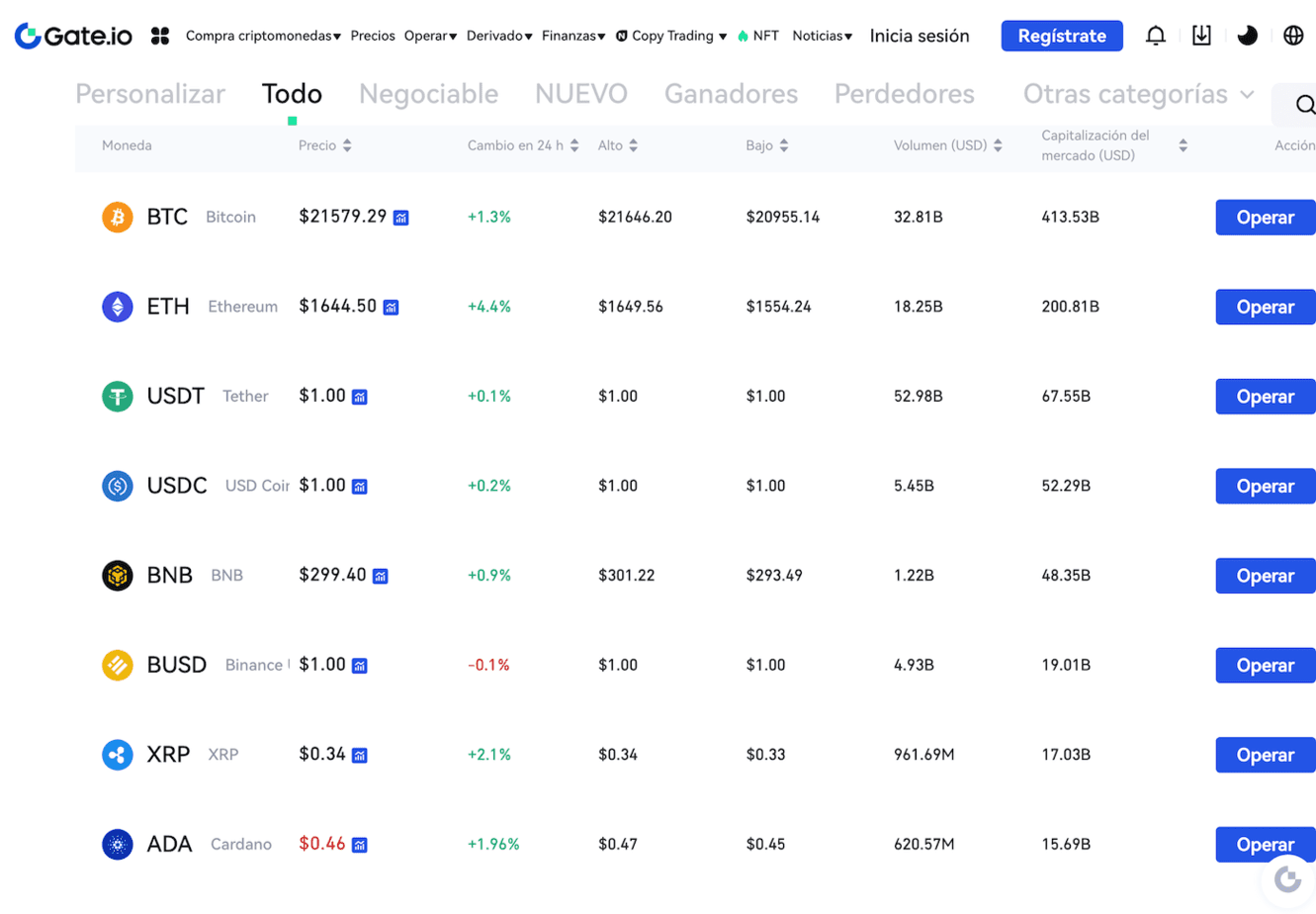The image size is (1316, 914).
Task: Switch to the Negociable tab
Action: (428, 94)
